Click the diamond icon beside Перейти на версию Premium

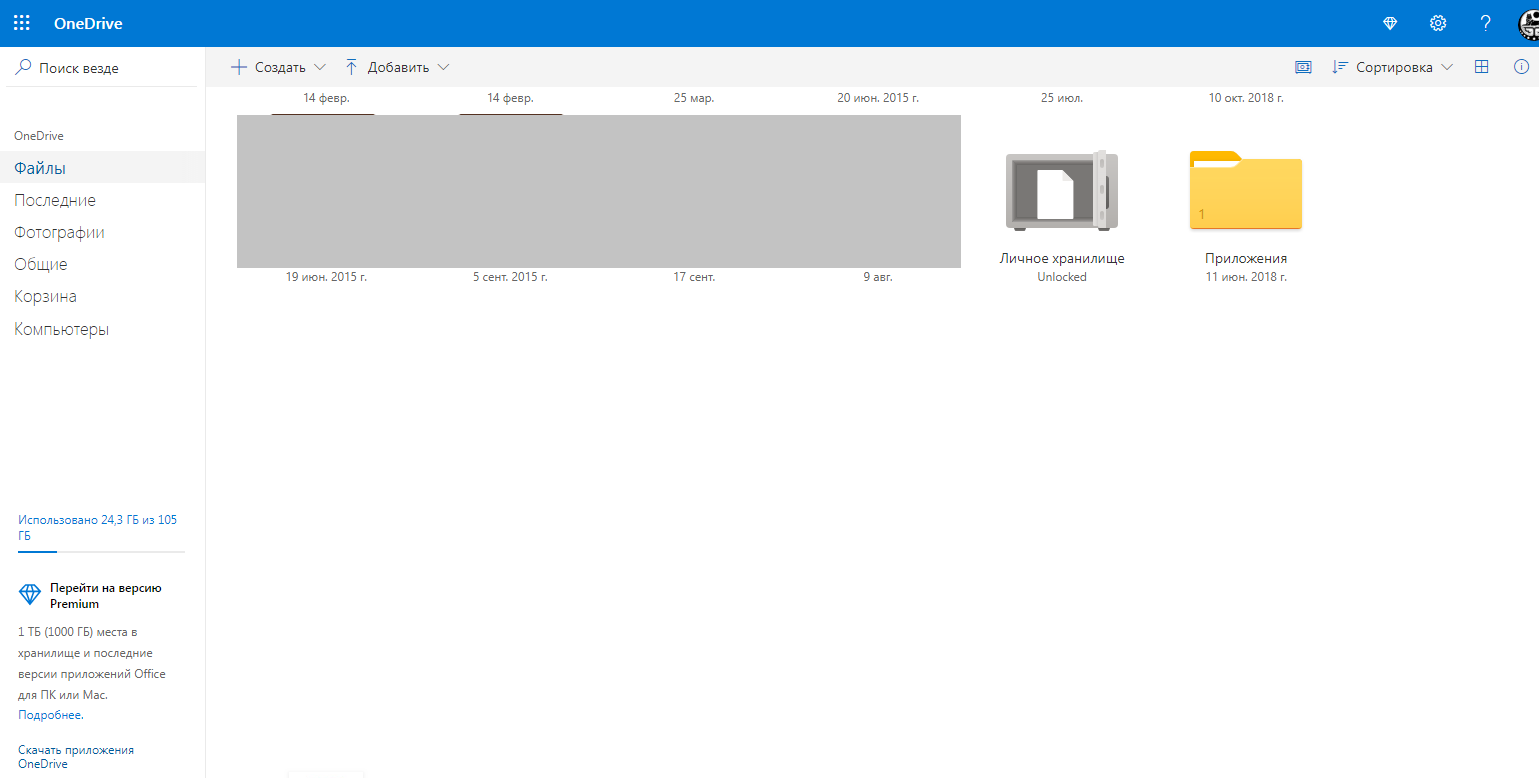tap(30, 596)
